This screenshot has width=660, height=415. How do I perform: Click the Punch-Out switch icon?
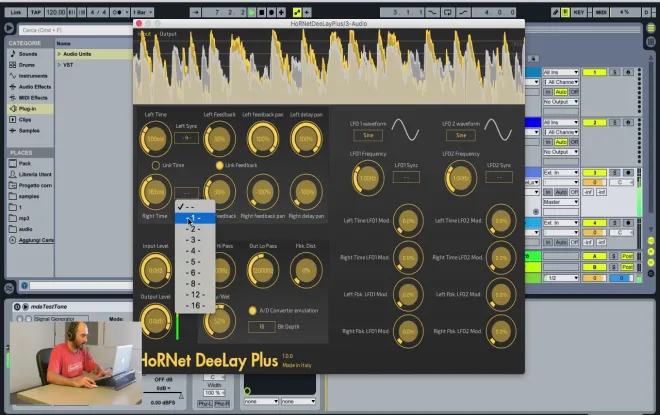(463, 12)
